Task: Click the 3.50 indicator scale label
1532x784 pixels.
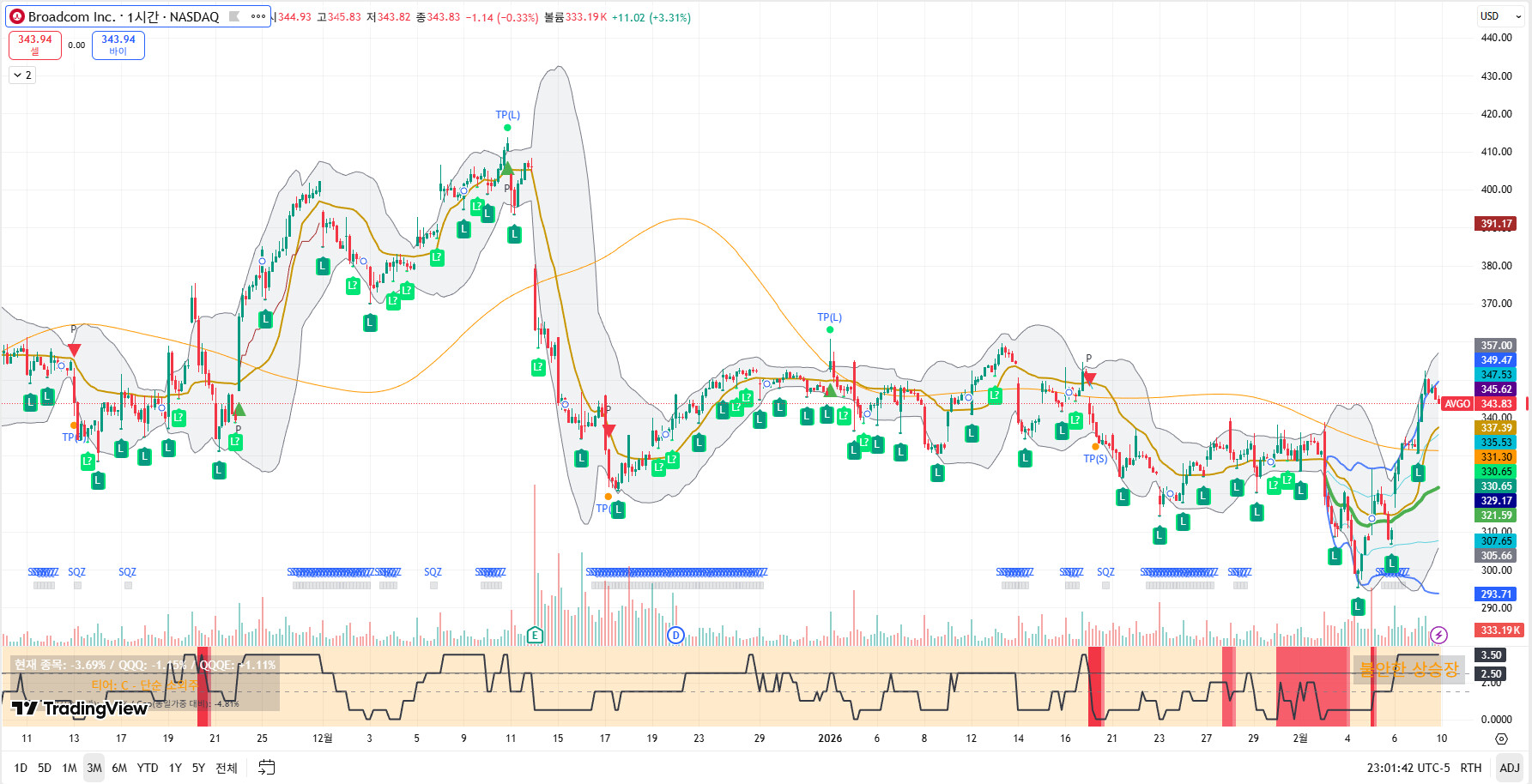Action: (x=1491, y=655)
